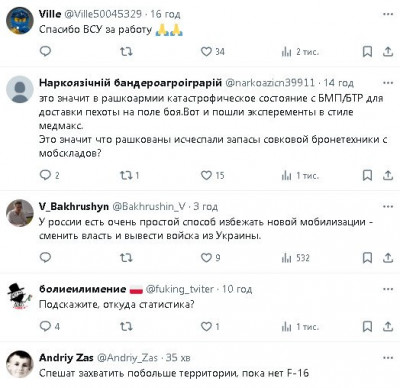Open more options on V_Bakhrushyn's tweet
400x388 pixels.
388,207
